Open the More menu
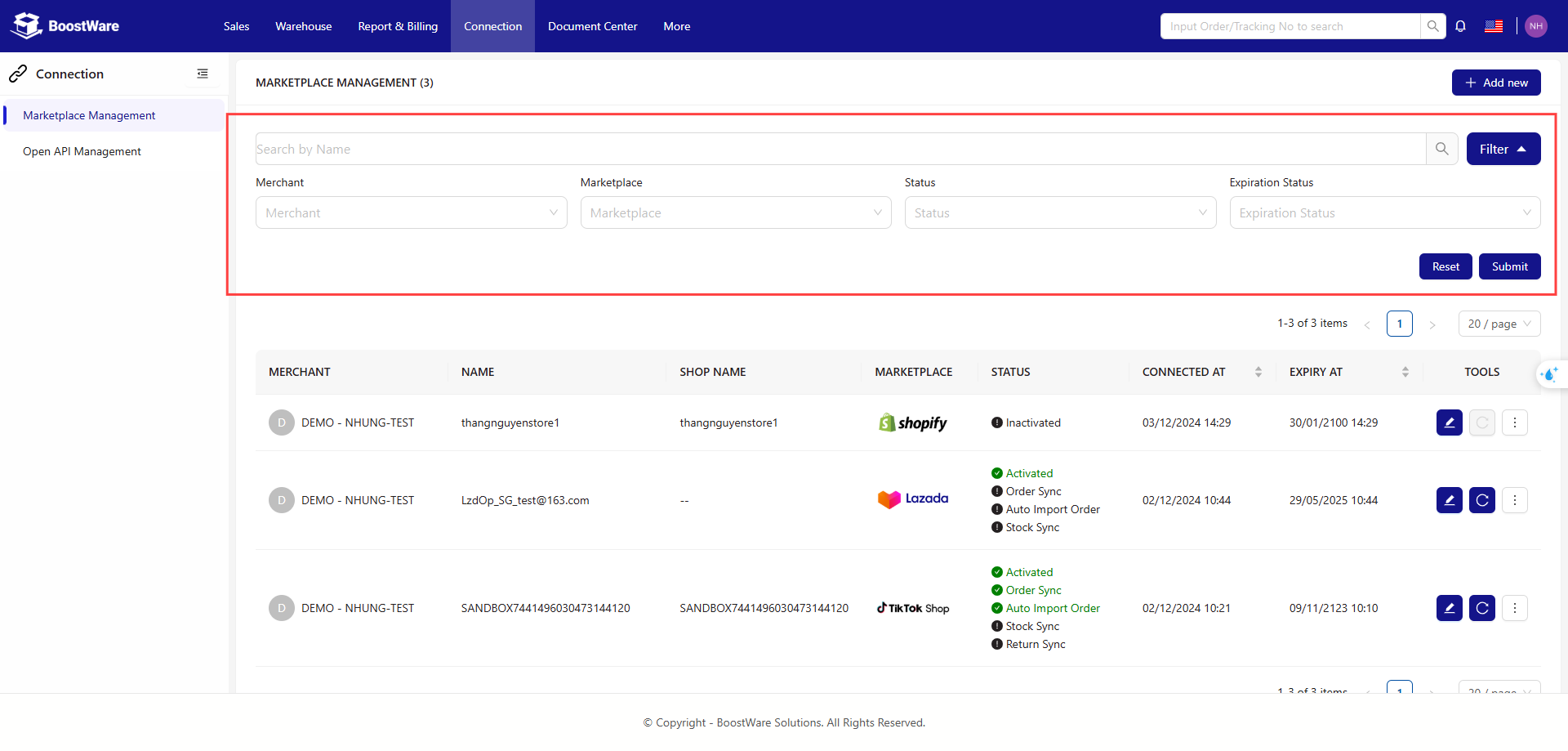Screen dimensions: 1568x751 coord(677,26)
